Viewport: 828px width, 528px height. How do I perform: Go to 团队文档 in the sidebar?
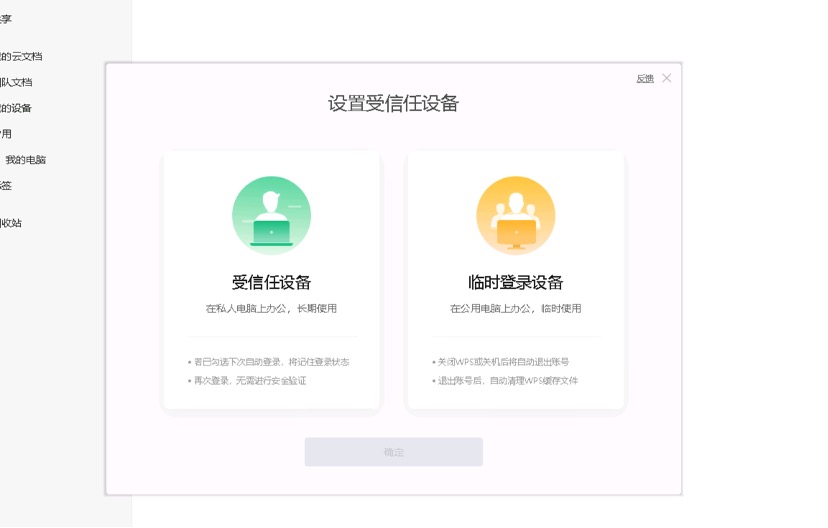[x=16, y=82]
